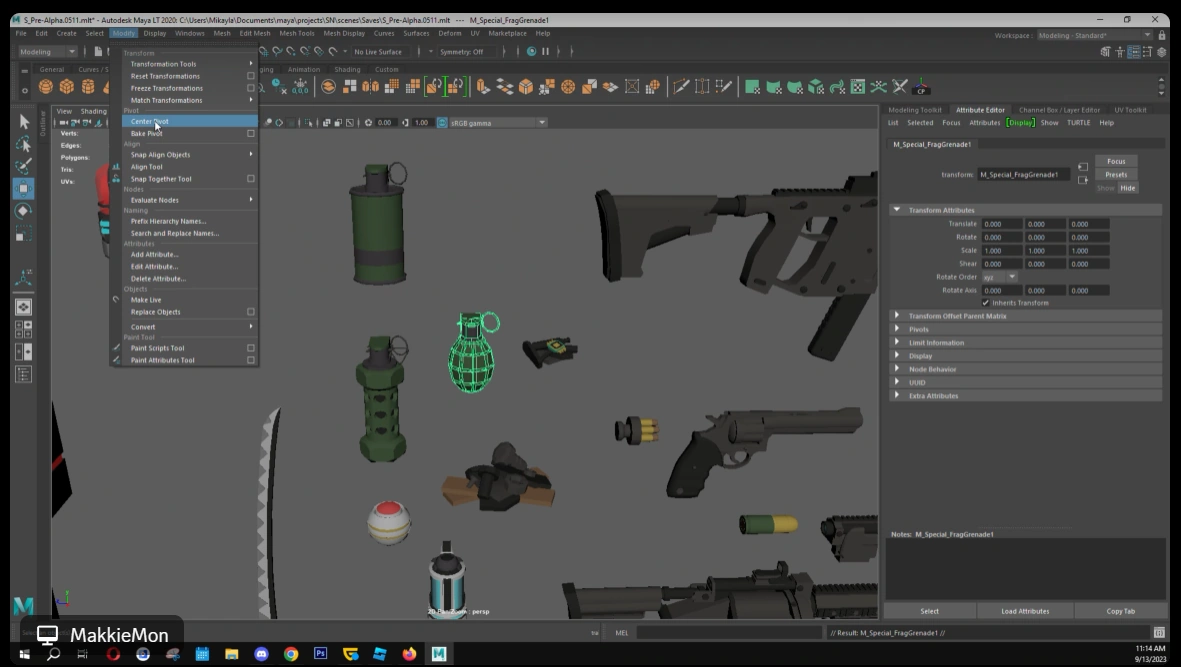Image resolution: width=1181 pixels, height=667 pixels.
Task: Select the arrow Select tool in toolbox
Action: point(24,121)
